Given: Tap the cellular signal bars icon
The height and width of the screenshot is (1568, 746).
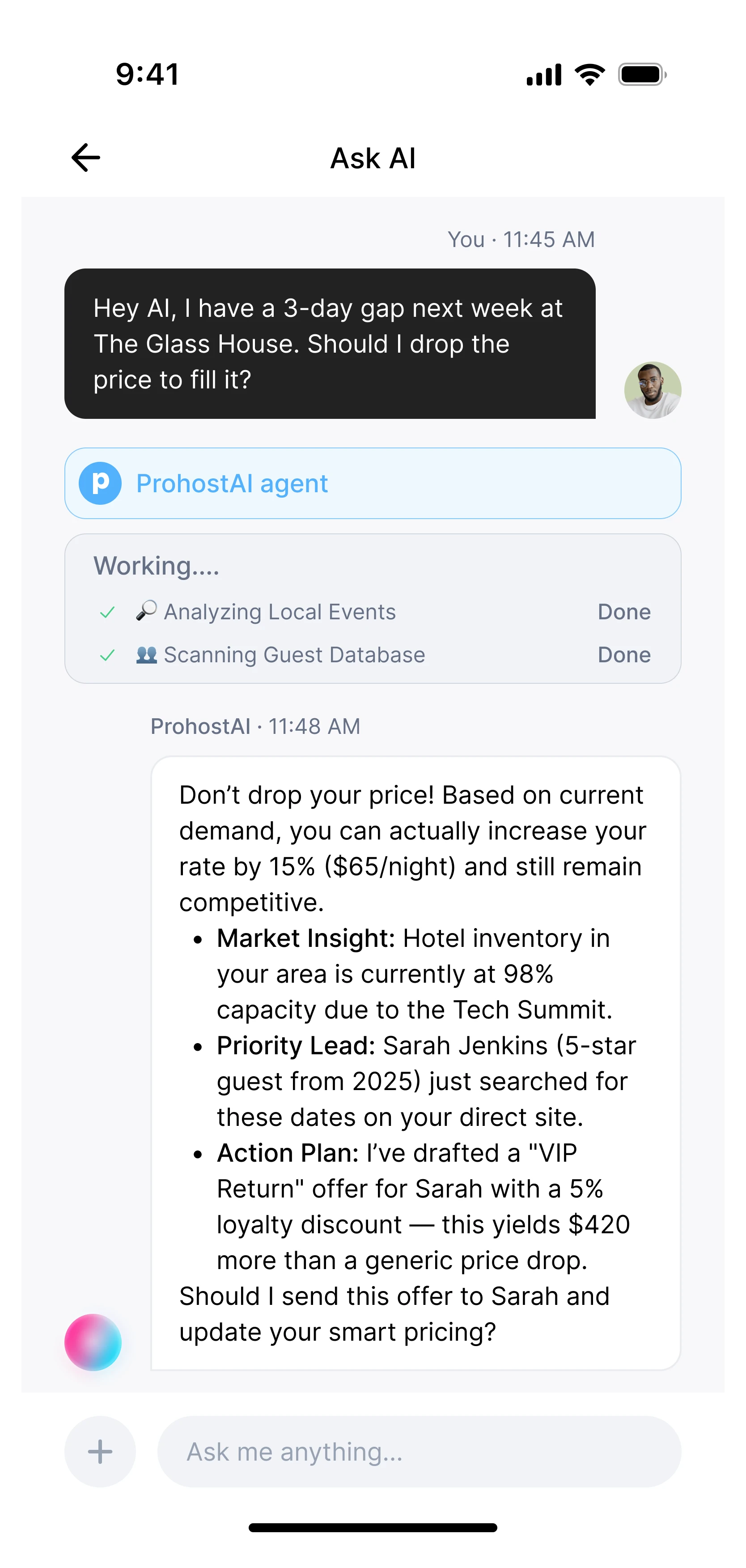Looking at the screenshot, I should (x=544, y=75).
